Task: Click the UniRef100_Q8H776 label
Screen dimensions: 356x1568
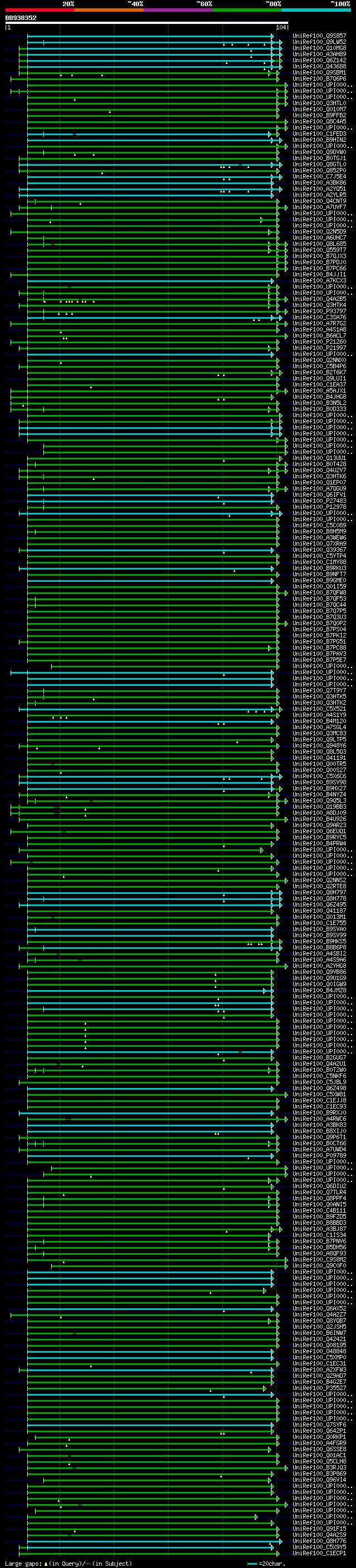Action: click(319, 1542)
